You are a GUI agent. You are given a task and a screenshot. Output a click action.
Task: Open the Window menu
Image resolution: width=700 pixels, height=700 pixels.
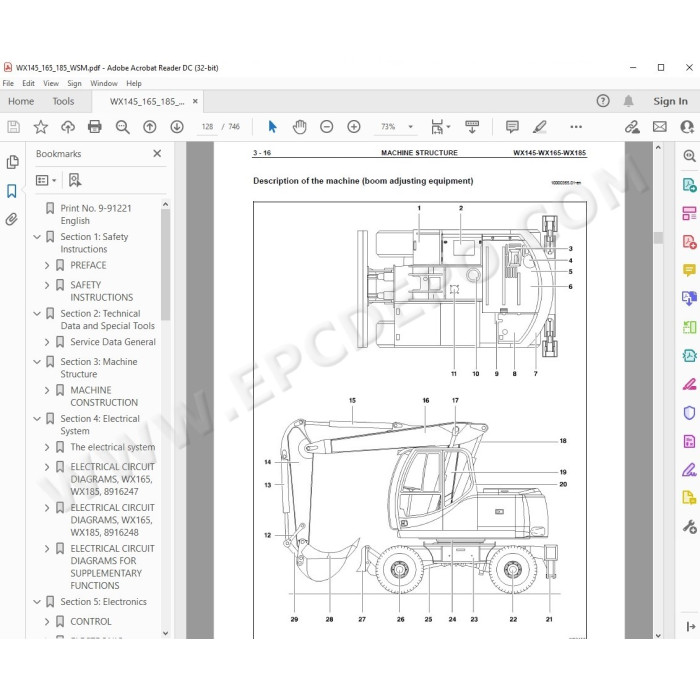tap(104, 83)
